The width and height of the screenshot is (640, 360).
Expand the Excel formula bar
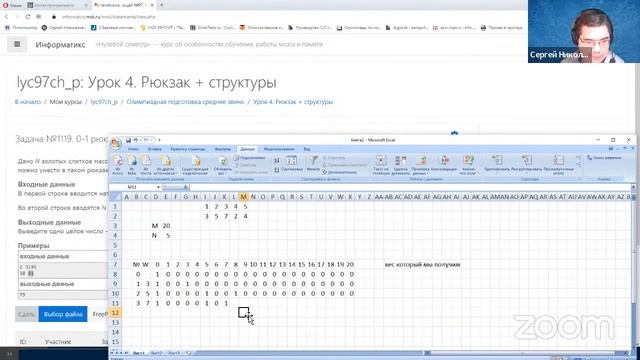(633, 187)
